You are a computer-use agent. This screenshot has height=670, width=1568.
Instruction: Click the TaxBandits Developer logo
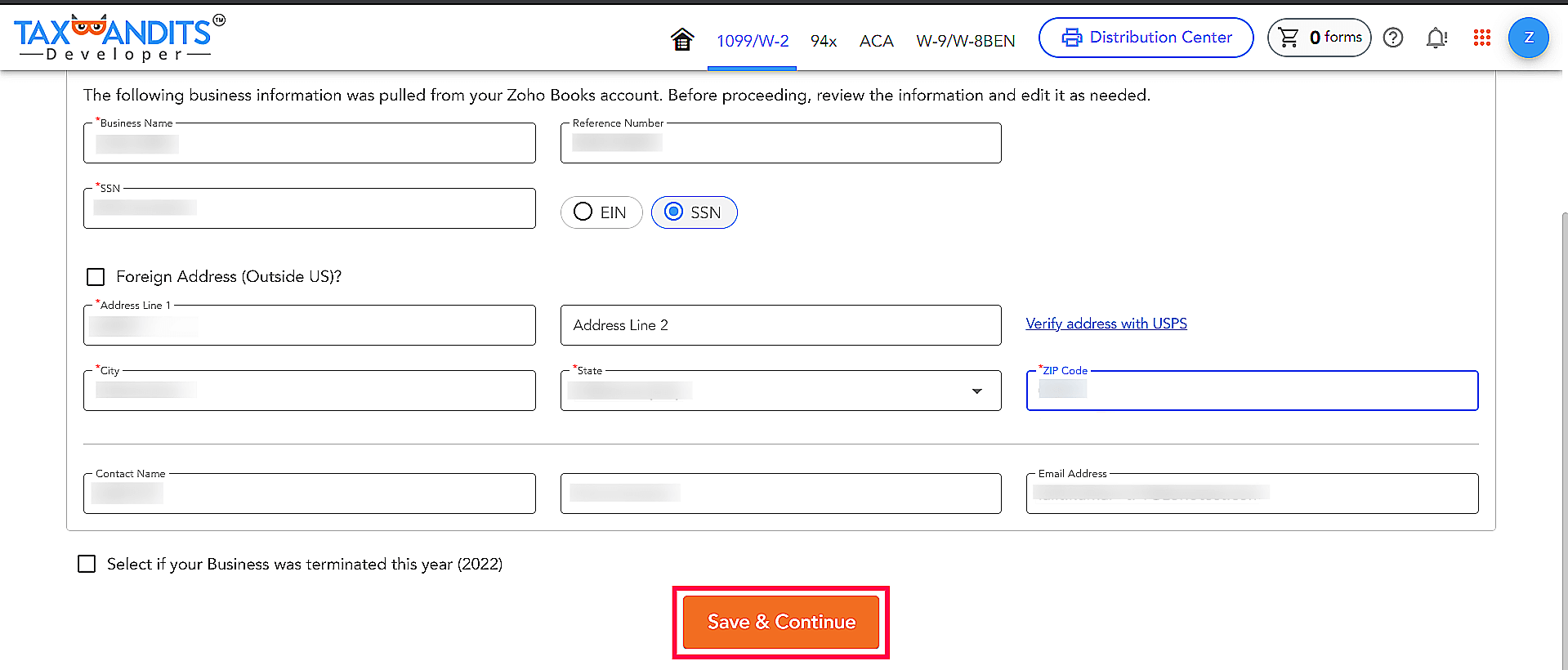coord(119,38)
